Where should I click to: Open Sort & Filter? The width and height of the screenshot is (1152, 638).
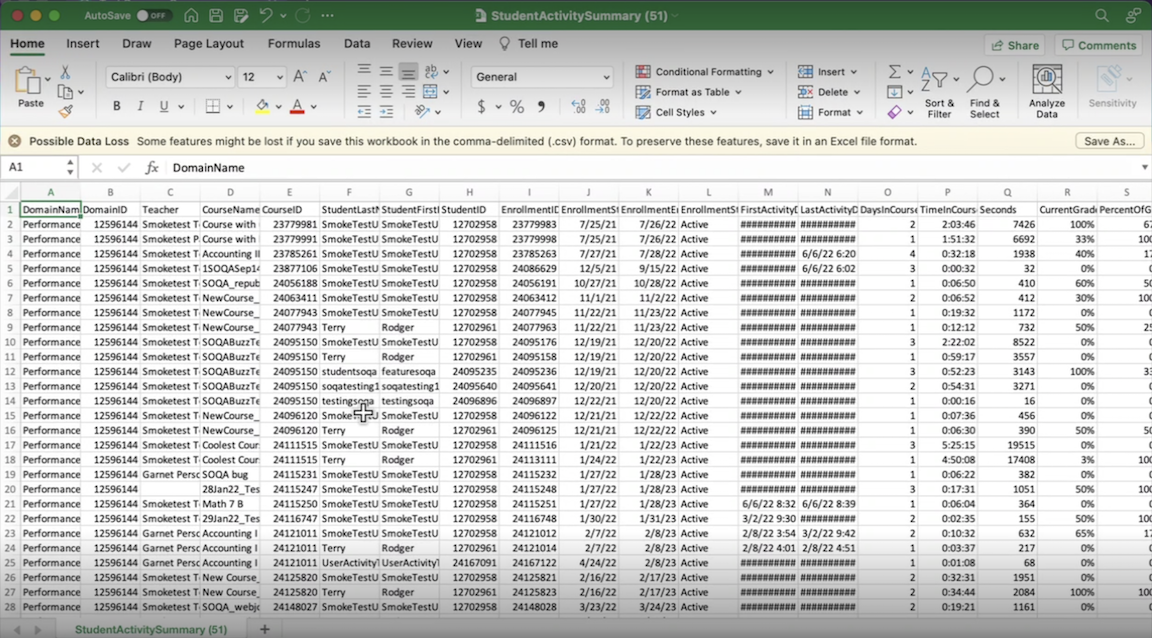(x=939, y=92)
